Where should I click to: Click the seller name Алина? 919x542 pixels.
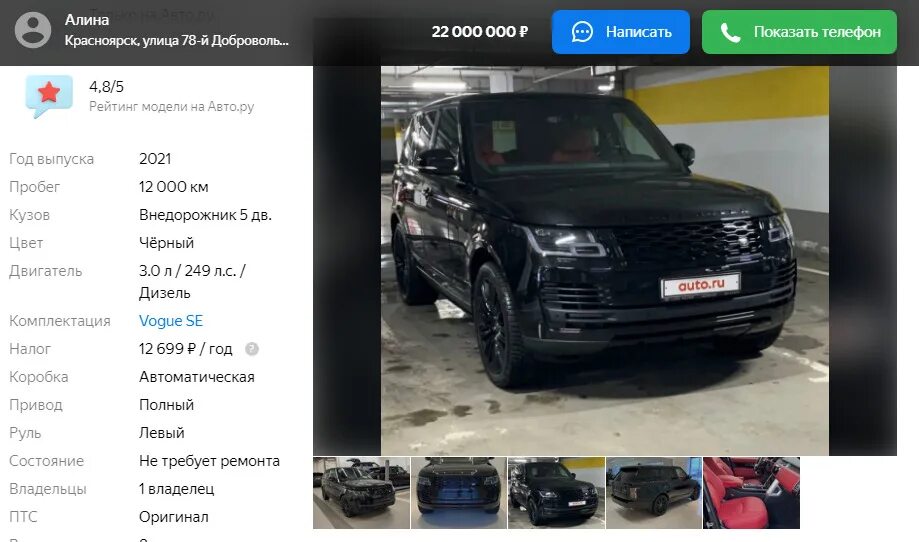[87, 20]
